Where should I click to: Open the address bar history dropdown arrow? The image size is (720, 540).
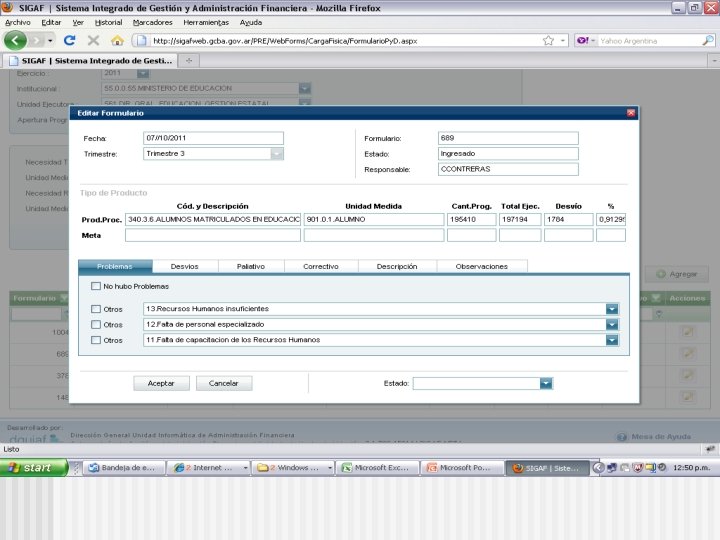562,40
